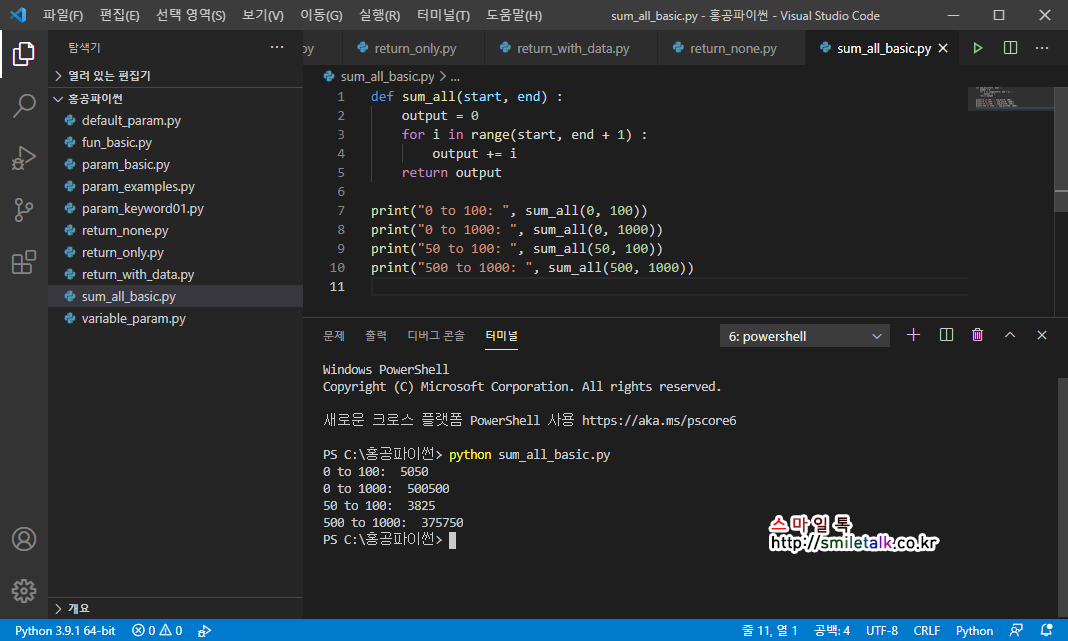Select Python 3.9.1 64-bit interpreter
The width and height of the screenshot is (1068, 641).
[65, 631]
